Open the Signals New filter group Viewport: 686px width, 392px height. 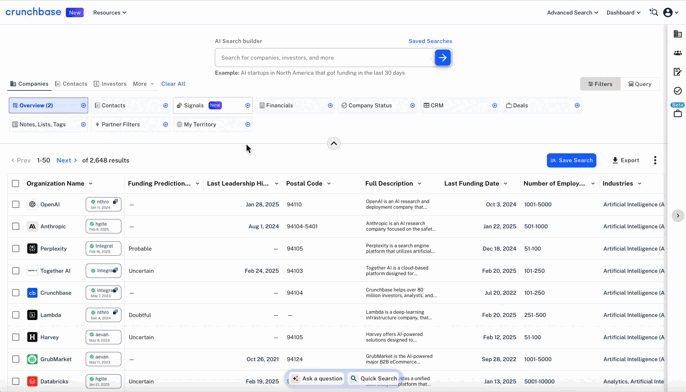coord(213,105)
